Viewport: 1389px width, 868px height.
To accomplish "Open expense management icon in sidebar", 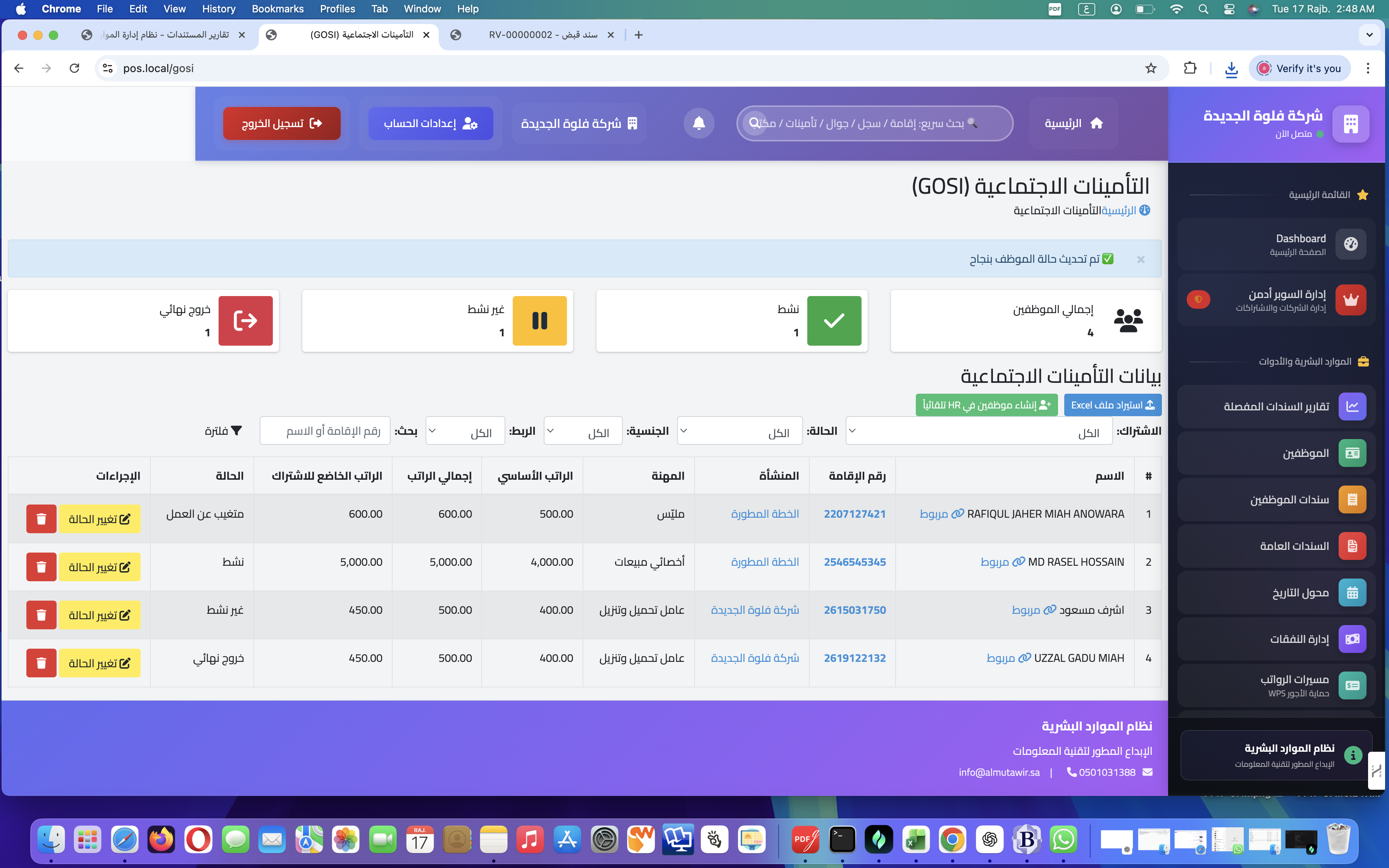I will click(x=1352, y=639).
